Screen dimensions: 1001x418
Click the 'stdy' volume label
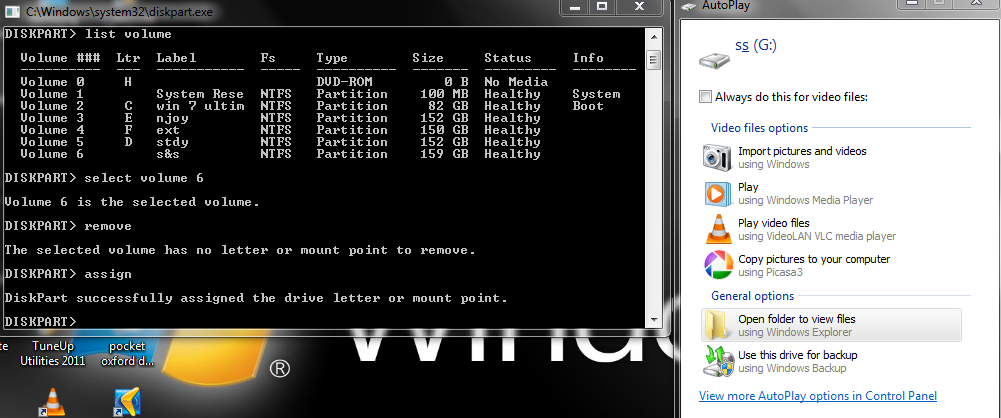(172, 142)
